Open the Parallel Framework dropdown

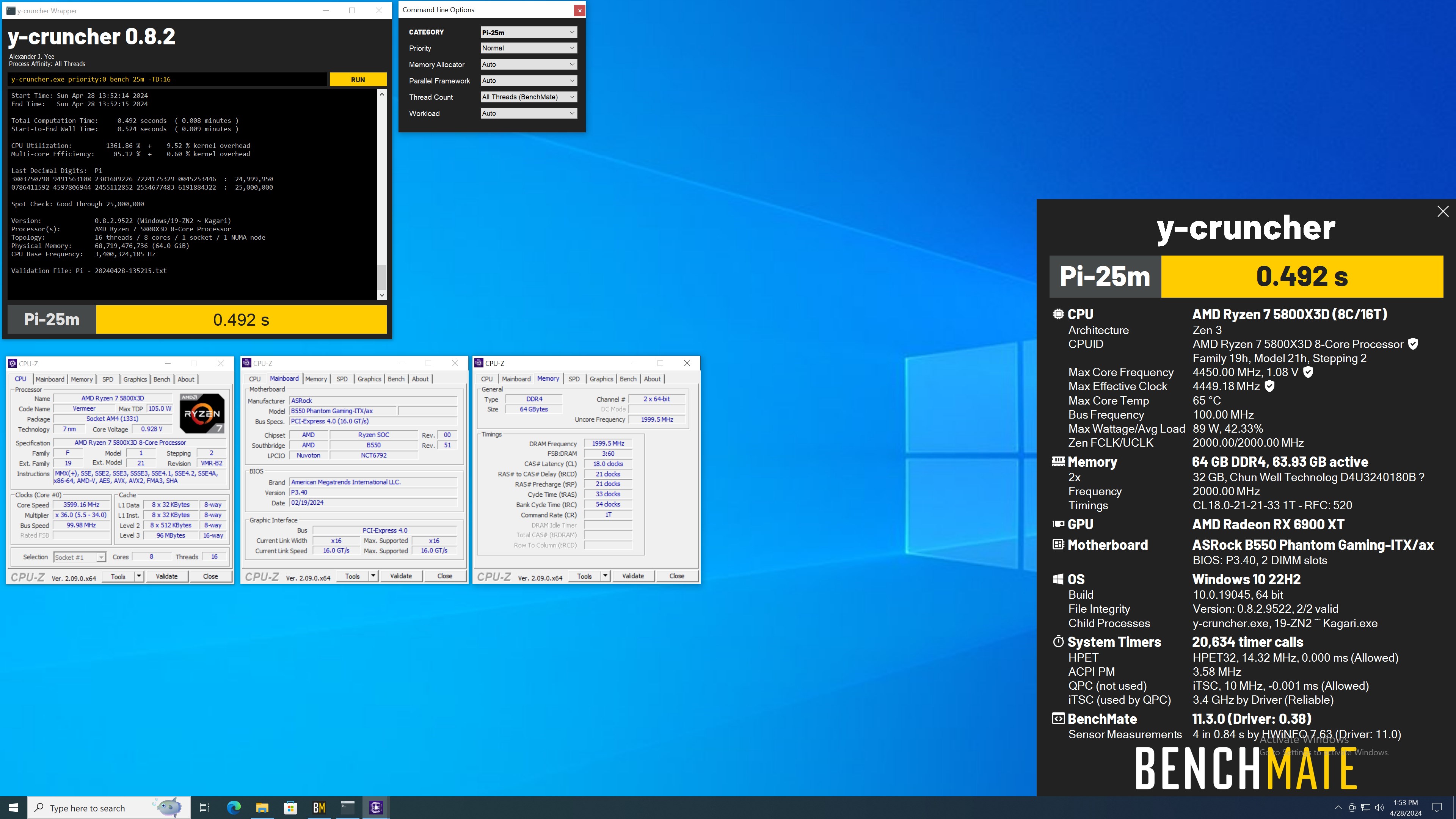click(529, 81)
